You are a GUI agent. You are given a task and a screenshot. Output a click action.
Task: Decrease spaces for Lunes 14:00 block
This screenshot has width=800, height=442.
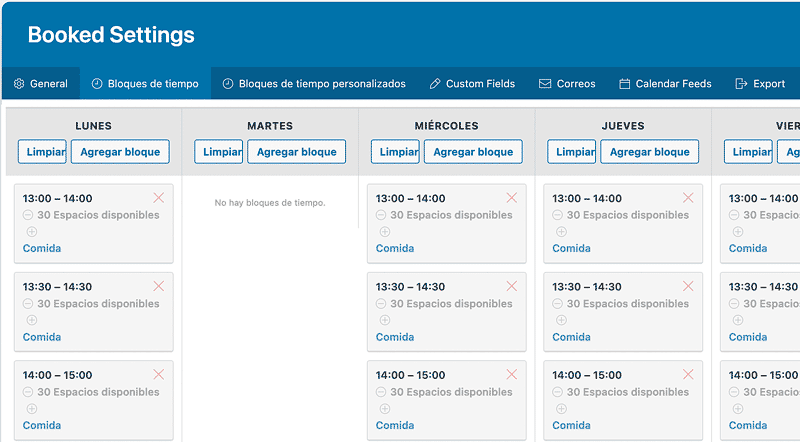(28, 392)
